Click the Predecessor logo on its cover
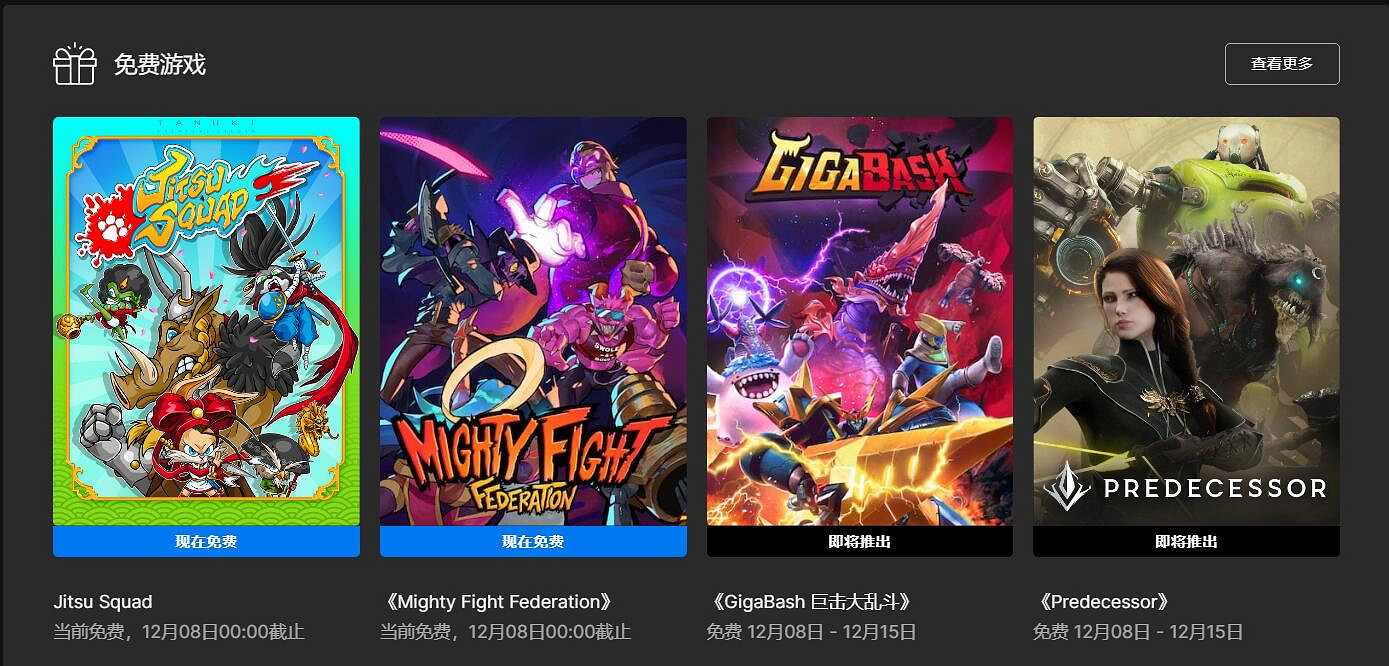The width and height of the screenshot is (1389, 666). pos(1185,487)
